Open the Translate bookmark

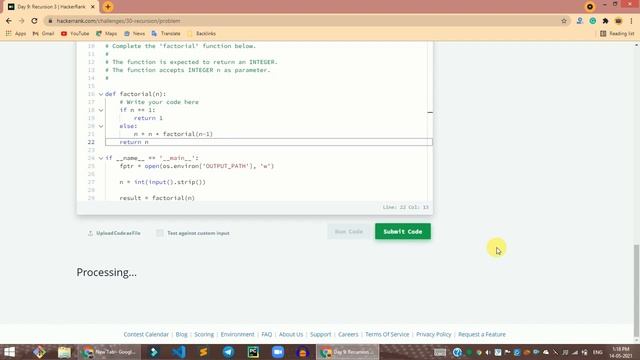(166, 33)
